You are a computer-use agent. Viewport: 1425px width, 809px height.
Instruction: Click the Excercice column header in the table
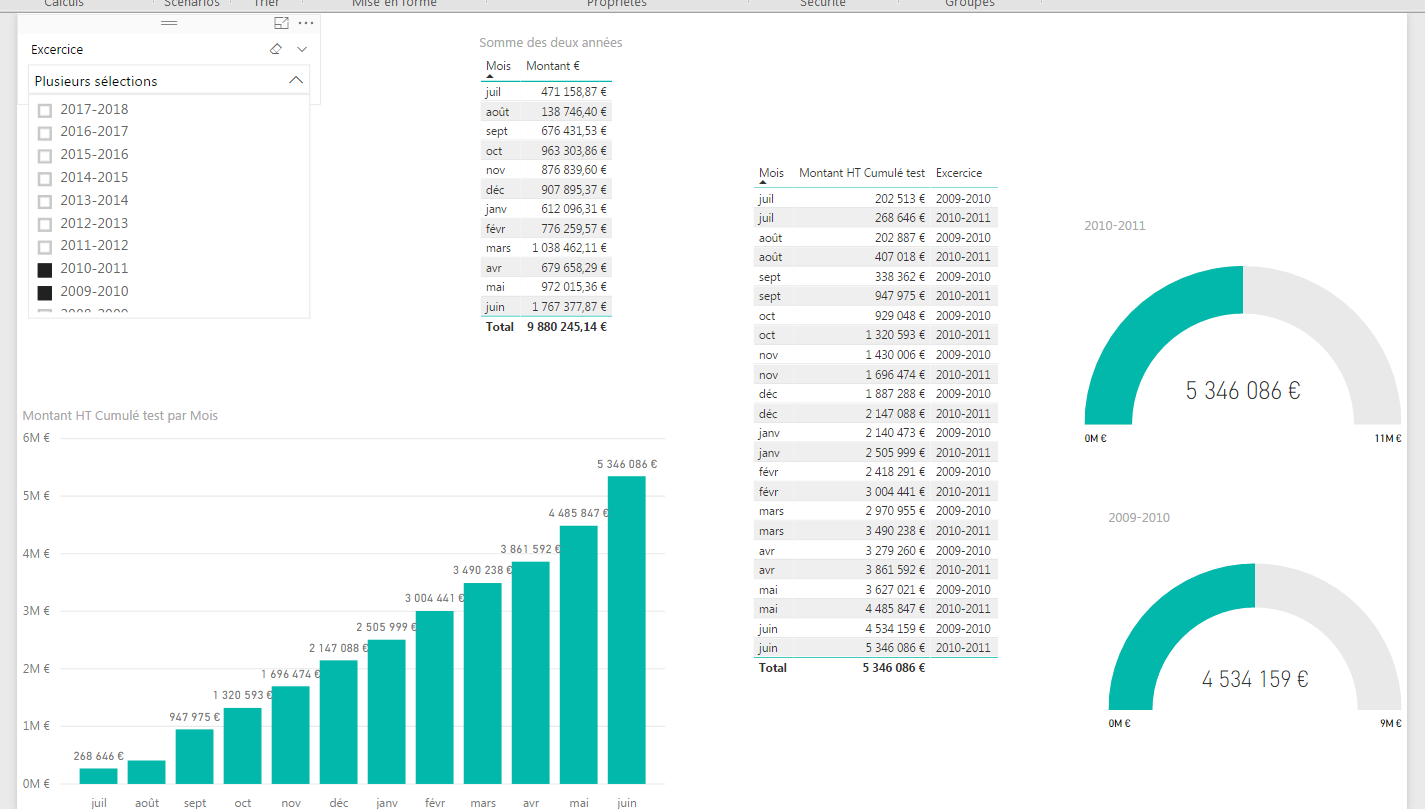pos(959,173)
